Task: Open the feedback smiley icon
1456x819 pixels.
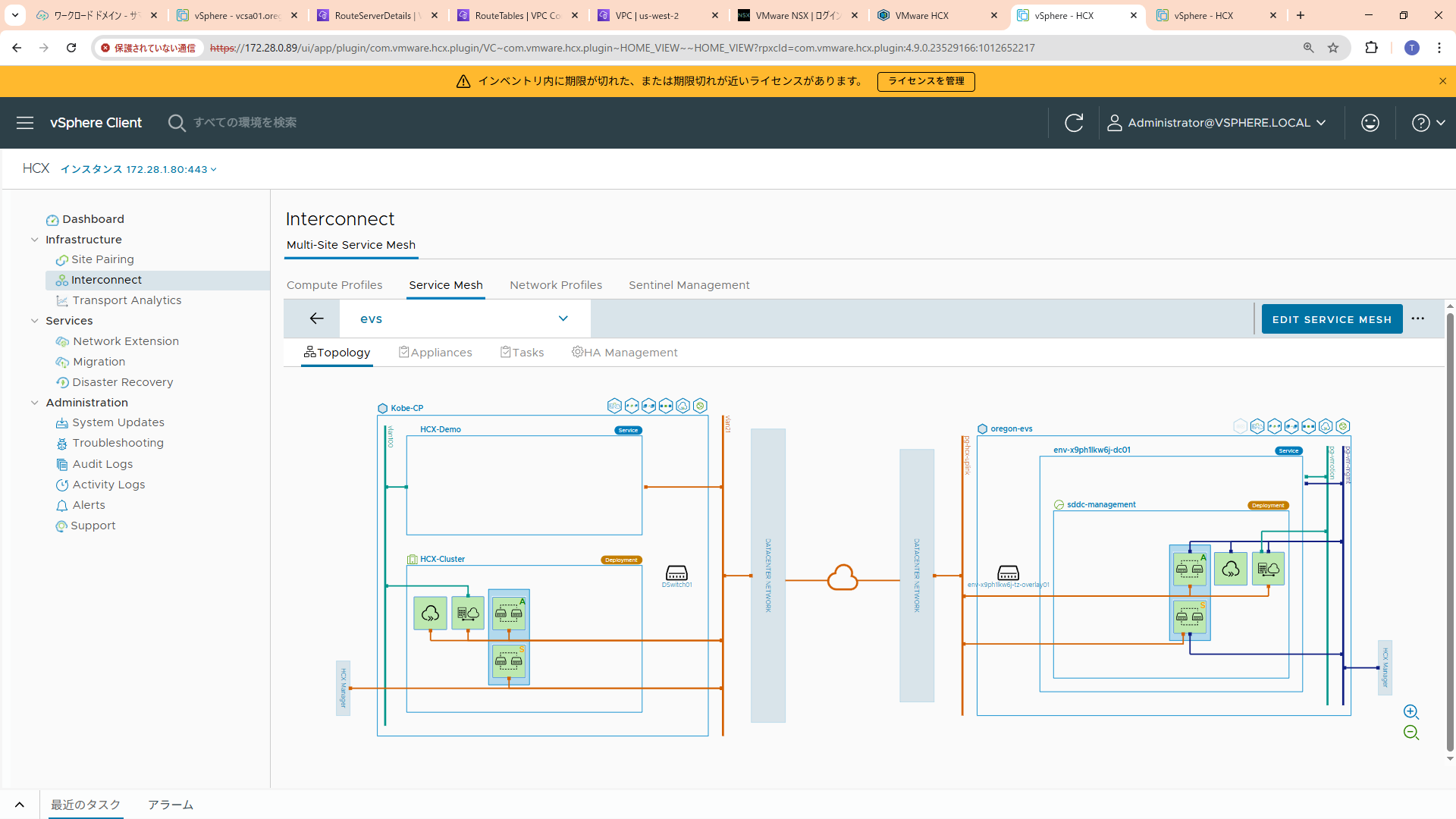Action: click(1370, 123)
